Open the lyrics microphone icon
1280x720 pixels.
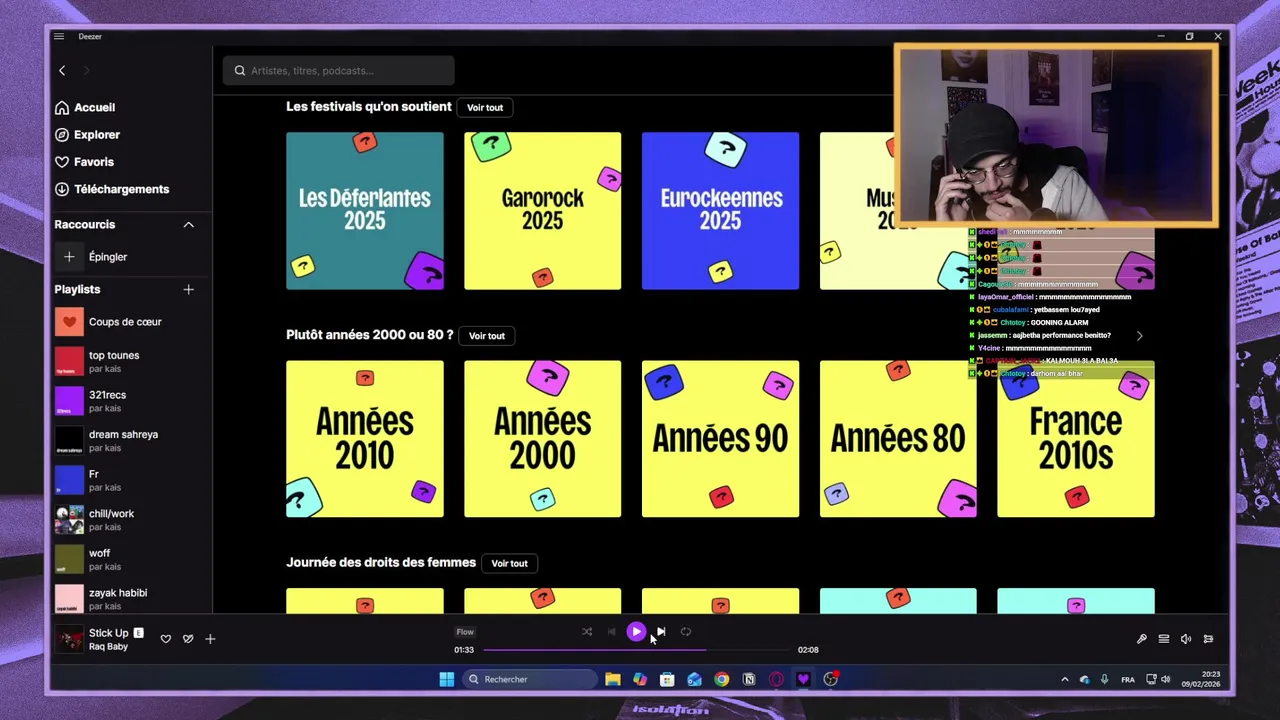pos(1142,639)
